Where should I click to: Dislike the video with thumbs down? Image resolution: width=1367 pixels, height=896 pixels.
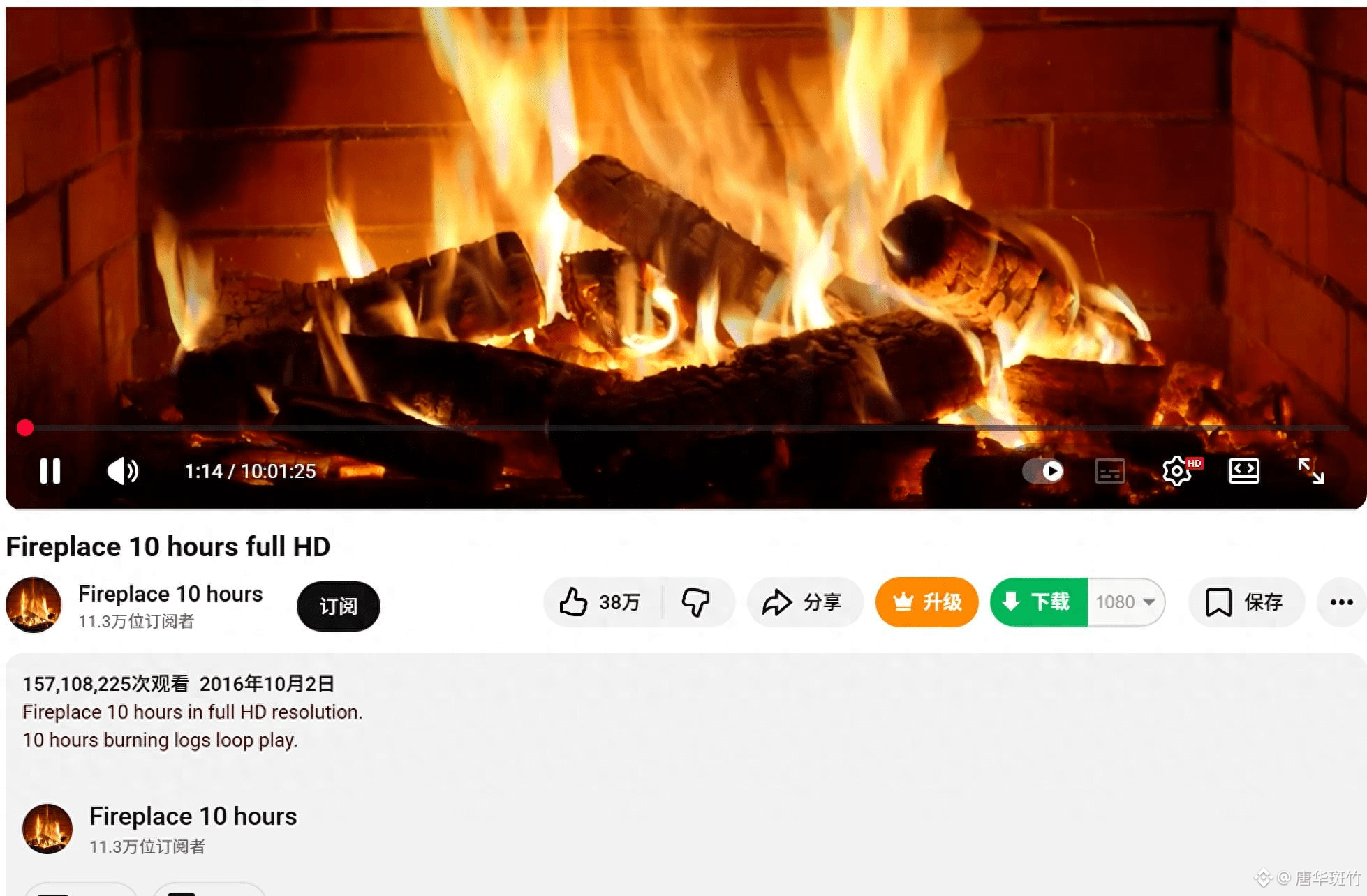696,602
